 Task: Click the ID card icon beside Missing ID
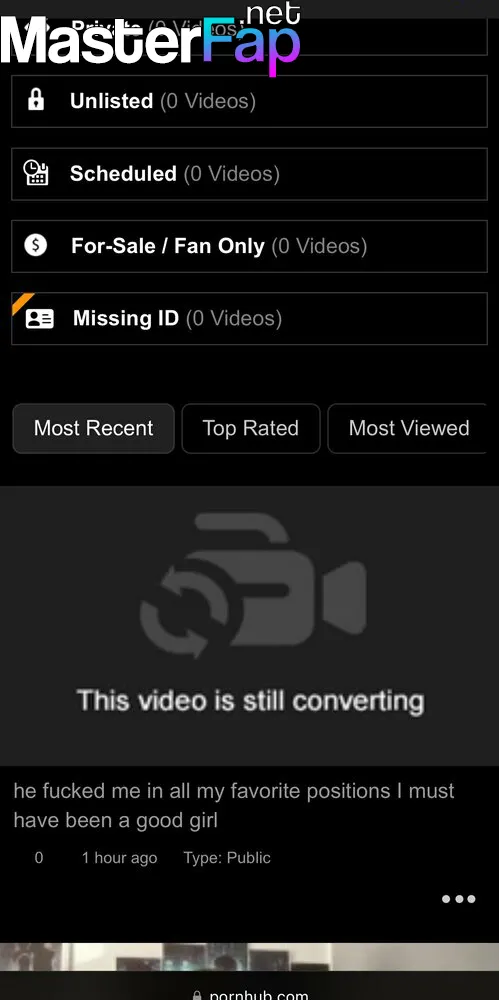point(40,318)
